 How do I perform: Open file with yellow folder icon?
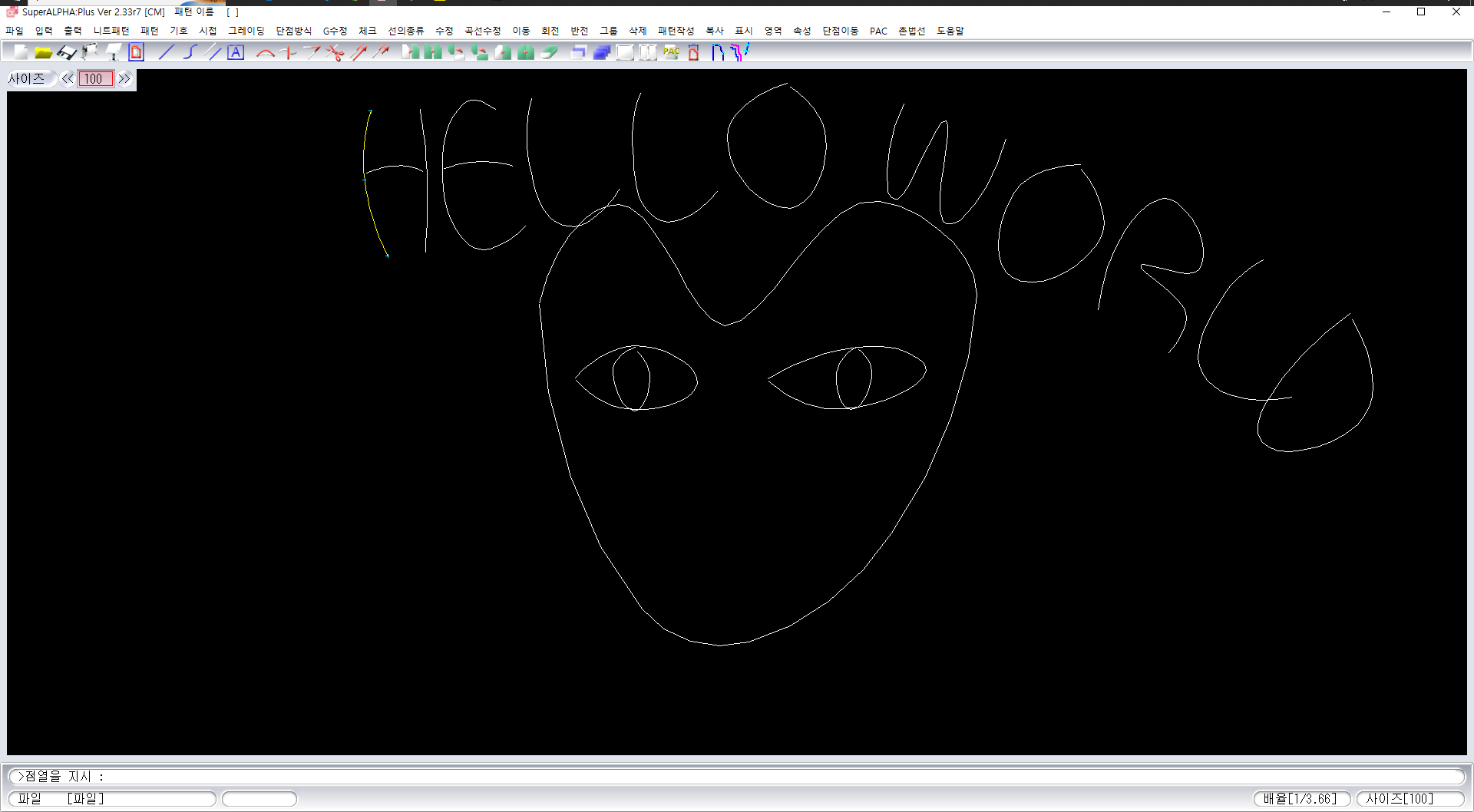click(44, 52)
